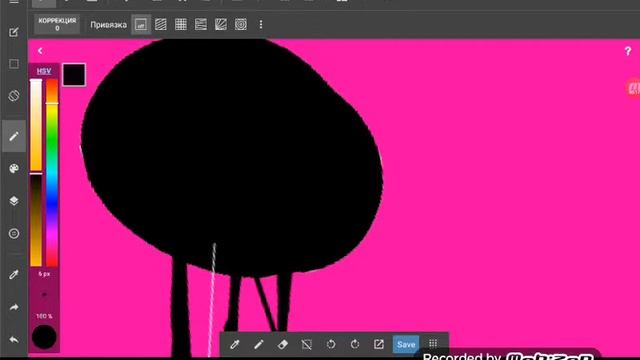The height and width of the screenshot is (360, 640).
Task: Select pen tool in bottom floating toolbar
Action: click(x=259, y=344)
